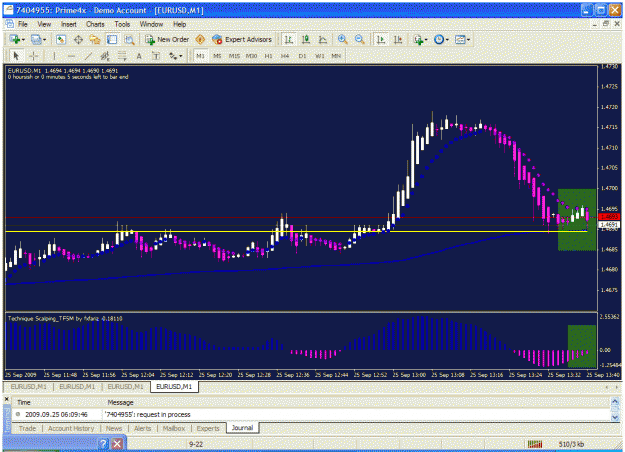Select the Equidistant Channel tool

(x=105, y=56)
